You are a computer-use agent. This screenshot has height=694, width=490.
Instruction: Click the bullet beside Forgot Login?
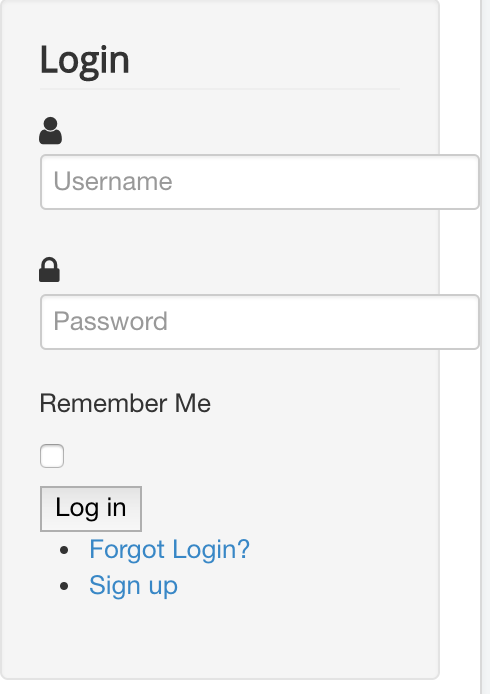[64, 550]
